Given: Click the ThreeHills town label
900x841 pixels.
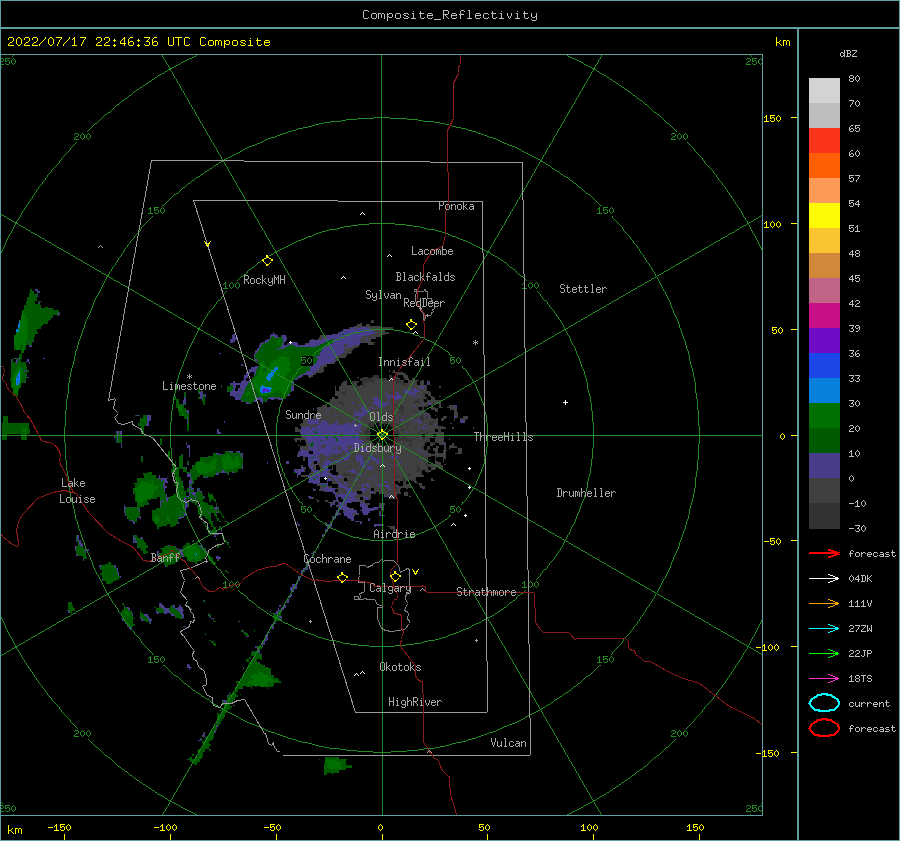Looking at the screenshot, I should pyautogui.click(x=503, y=437).
